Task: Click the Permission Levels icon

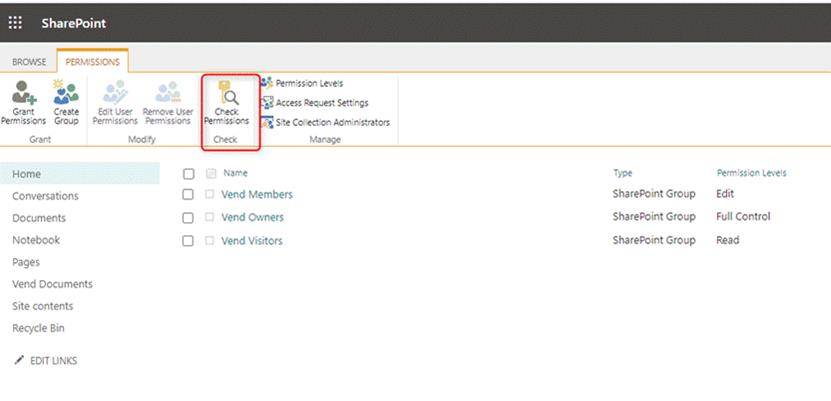Action: [267, 83]
